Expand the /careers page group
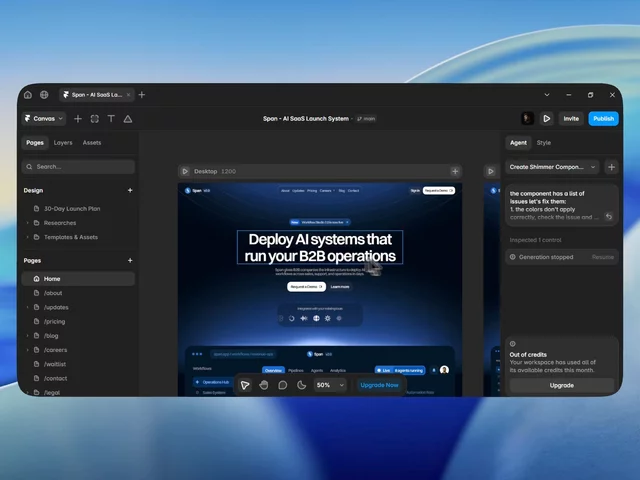 [x=28, y=350]
